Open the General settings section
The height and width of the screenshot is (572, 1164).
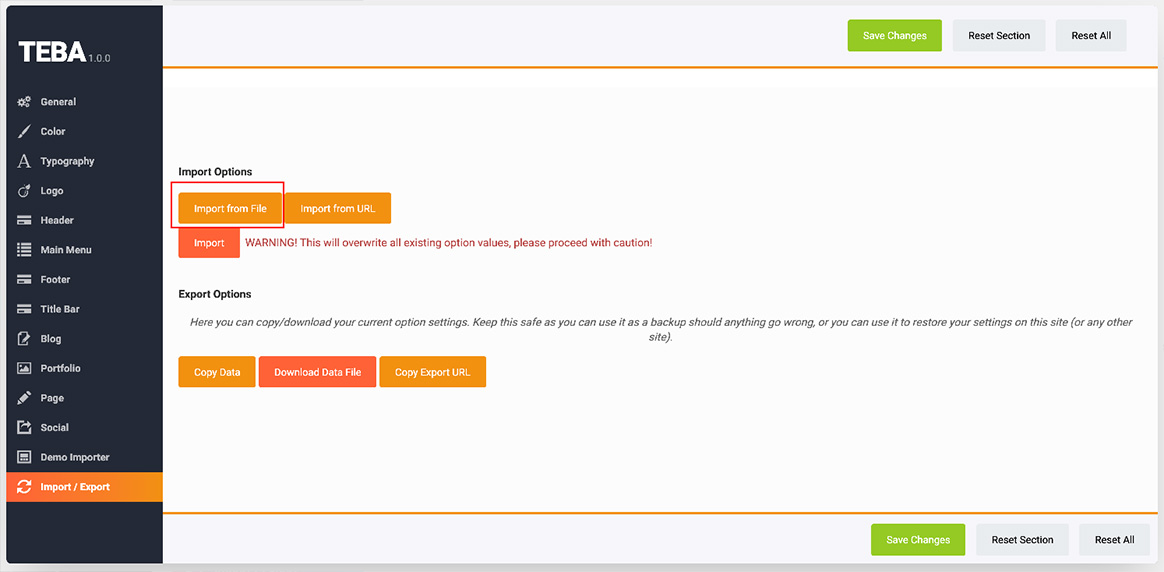click(84, 102)
